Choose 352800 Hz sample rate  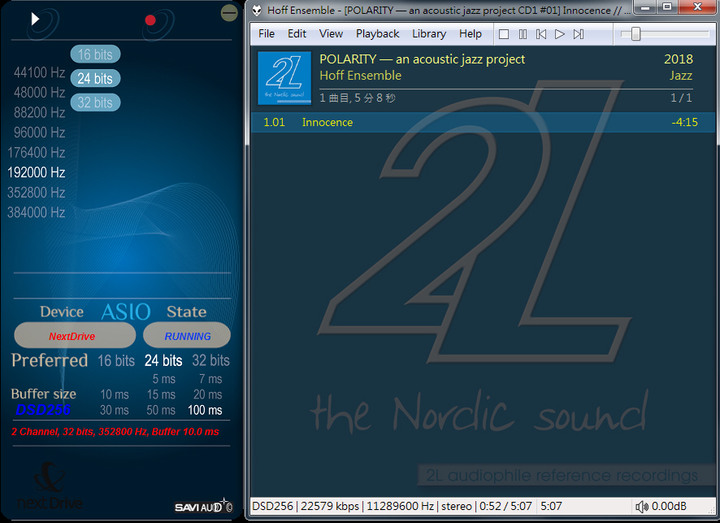[x=36, y=192]
